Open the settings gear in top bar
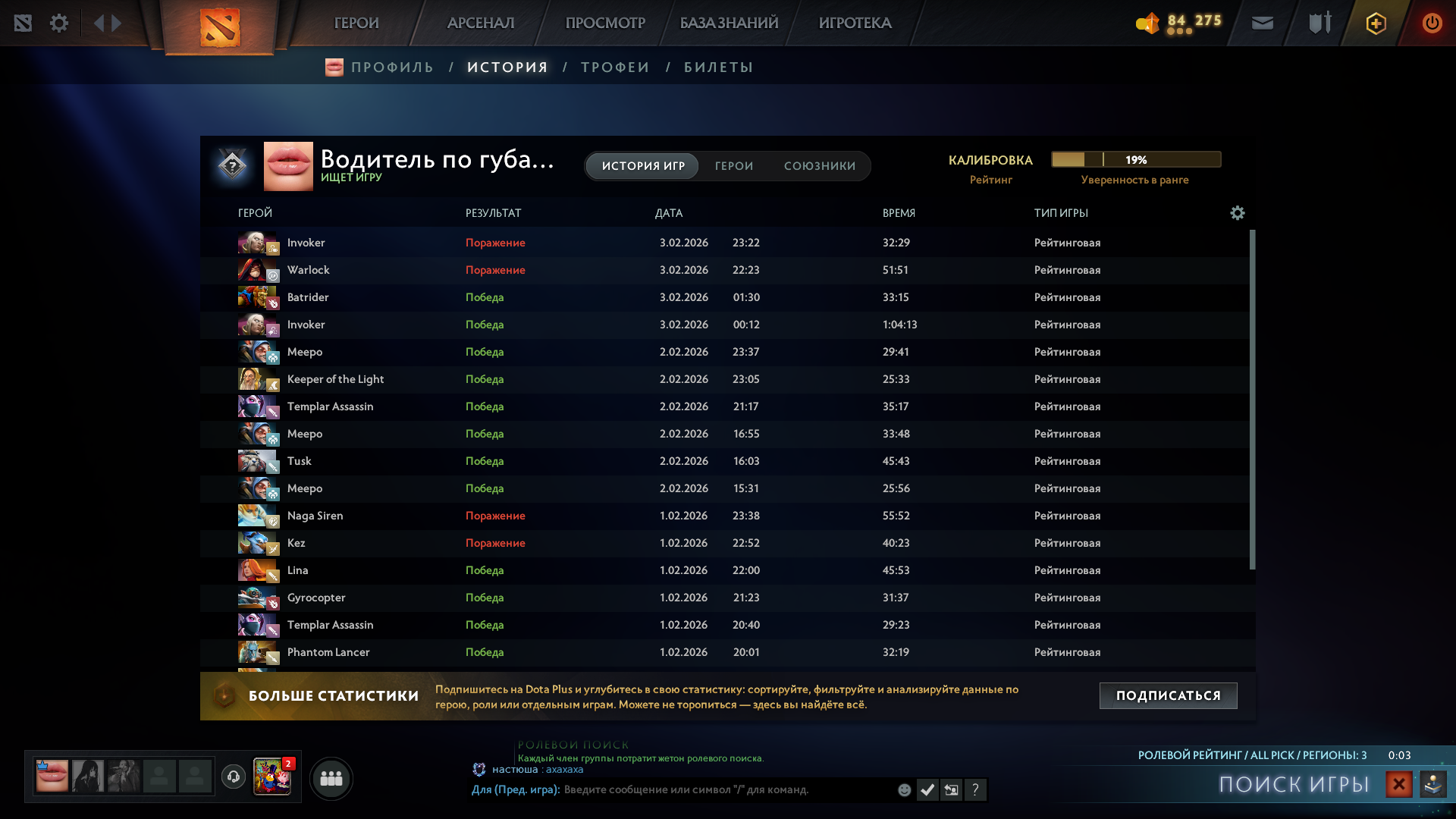Image resolution: width=1456 pixels, height=819 pixels. pos(59,23)
